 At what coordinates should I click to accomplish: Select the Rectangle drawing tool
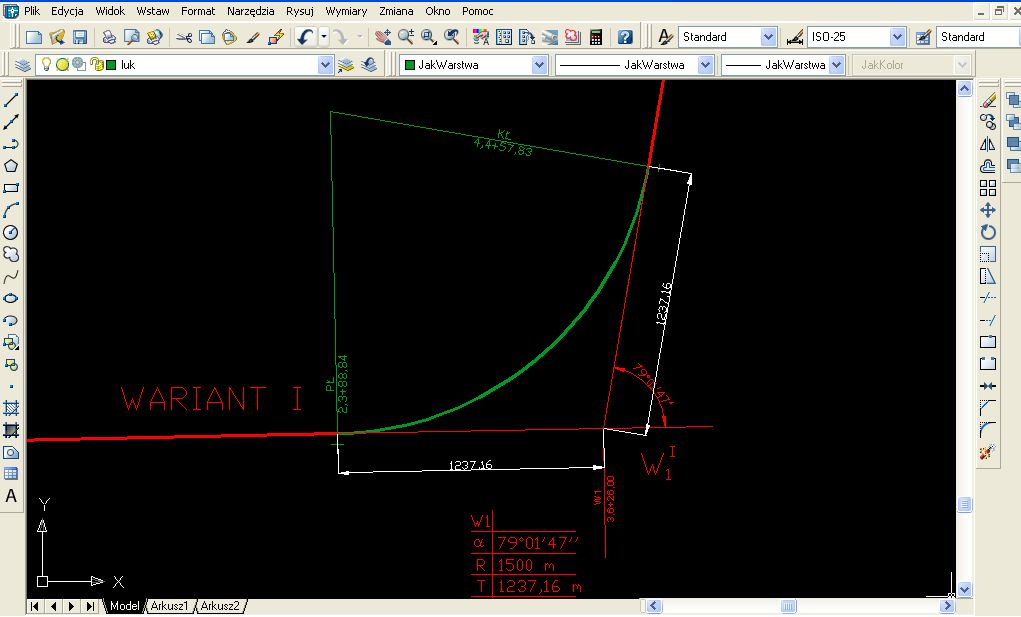pyautogui.click(x=11, y=188)
